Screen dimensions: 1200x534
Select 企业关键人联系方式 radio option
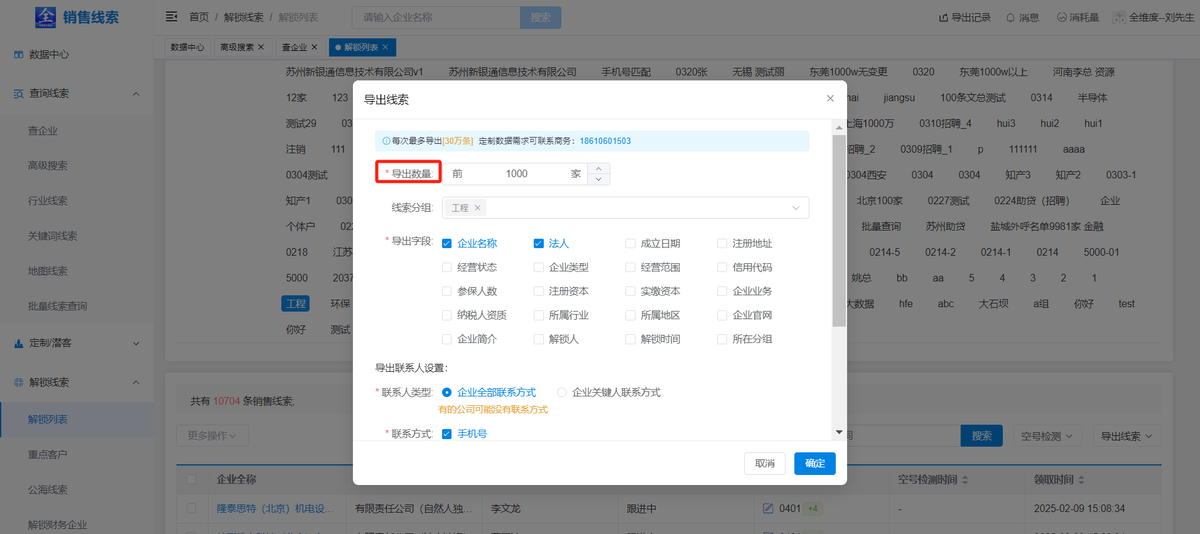pyautogui.click(x=562, y=393)
